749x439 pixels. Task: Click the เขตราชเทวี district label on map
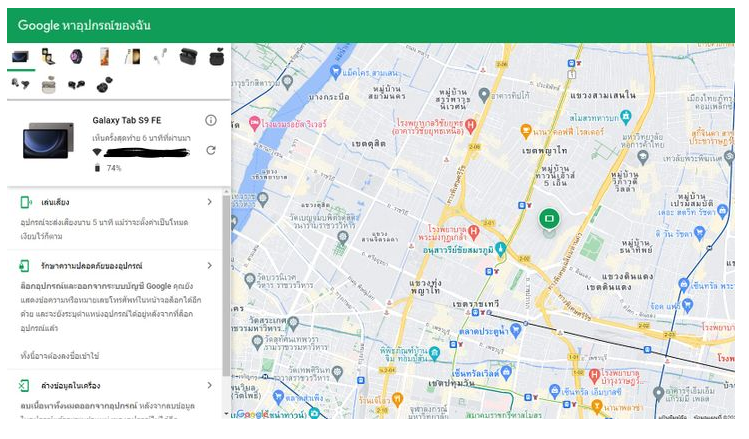pyautogui.click(x=475, y=304)
